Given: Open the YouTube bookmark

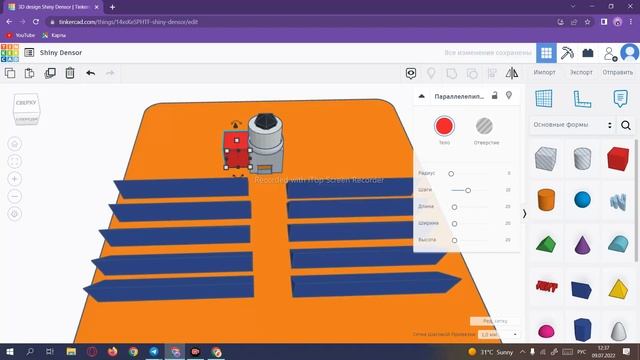Looking at the screenshot, I should pos(20,36).
